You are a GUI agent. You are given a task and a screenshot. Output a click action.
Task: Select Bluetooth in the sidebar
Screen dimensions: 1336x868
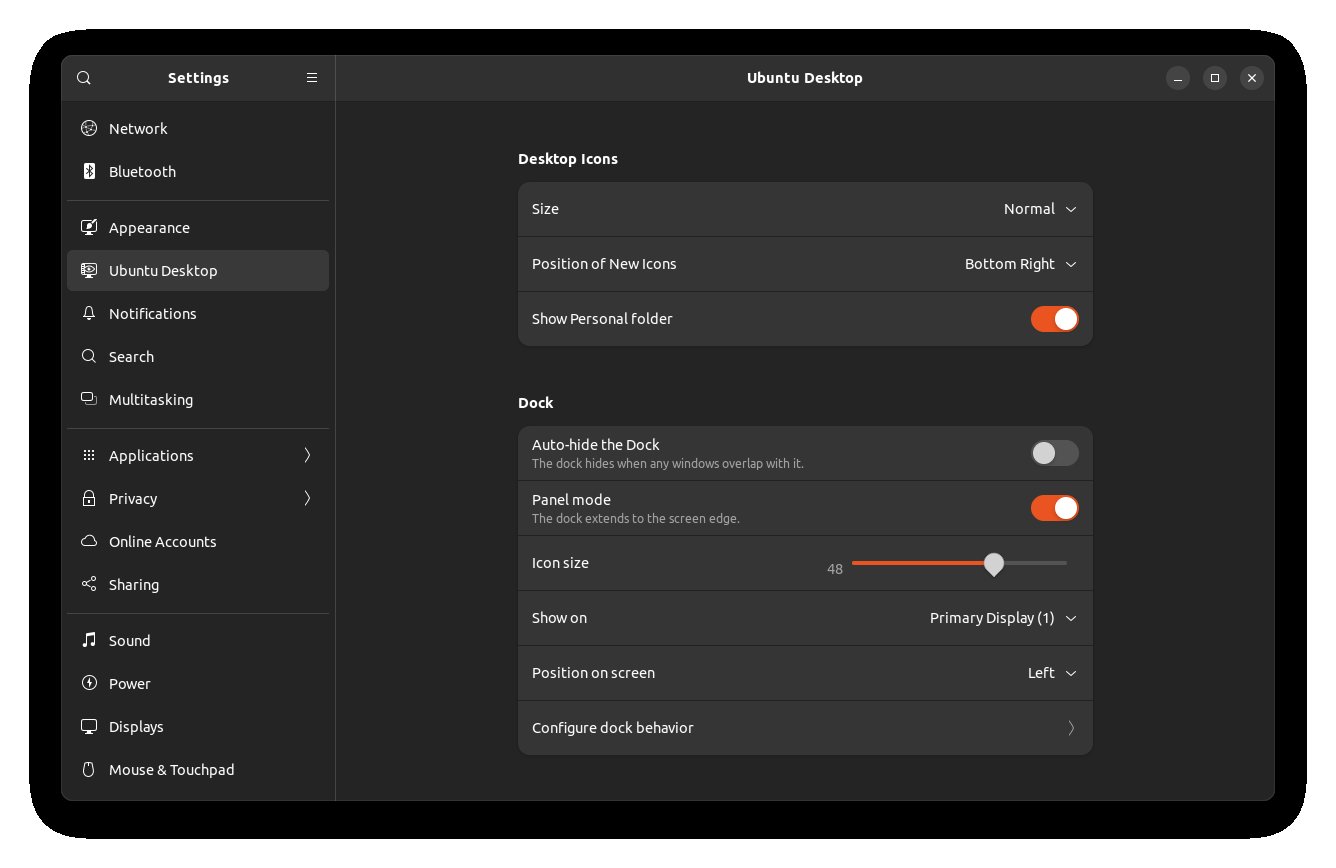(198, 171)
